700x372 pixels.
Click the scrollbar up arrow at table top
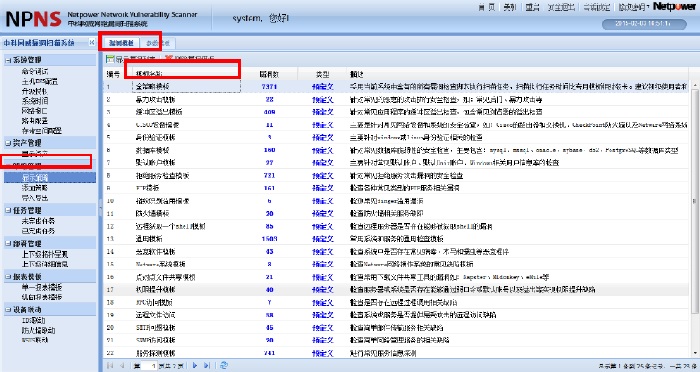[694, 84]
